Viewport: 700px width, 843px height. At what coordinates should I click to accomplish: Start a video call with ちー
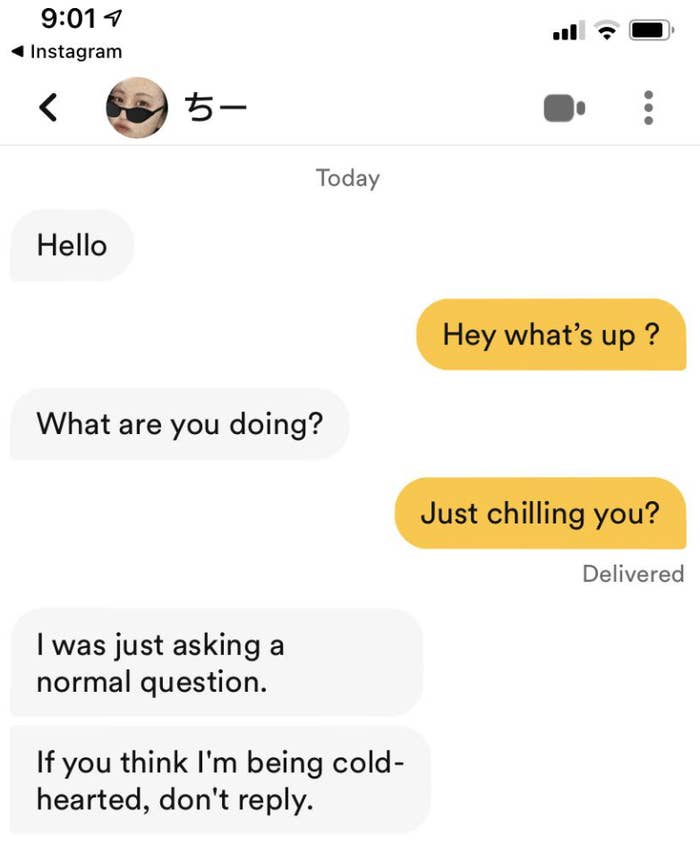(564, 108)
